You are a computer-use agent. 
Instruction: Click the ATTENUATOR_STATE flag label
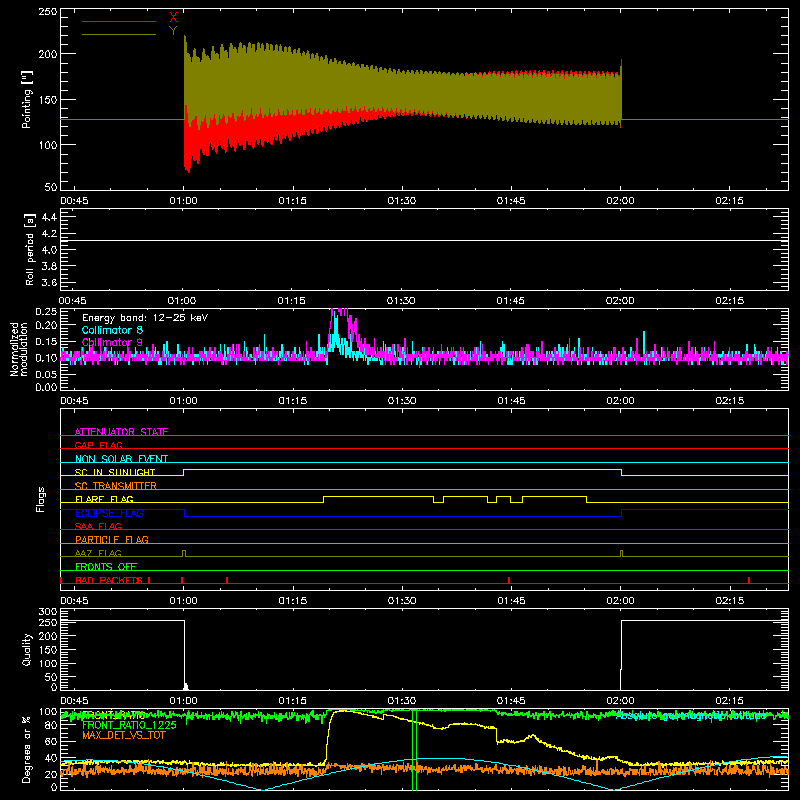pos(121,432)
